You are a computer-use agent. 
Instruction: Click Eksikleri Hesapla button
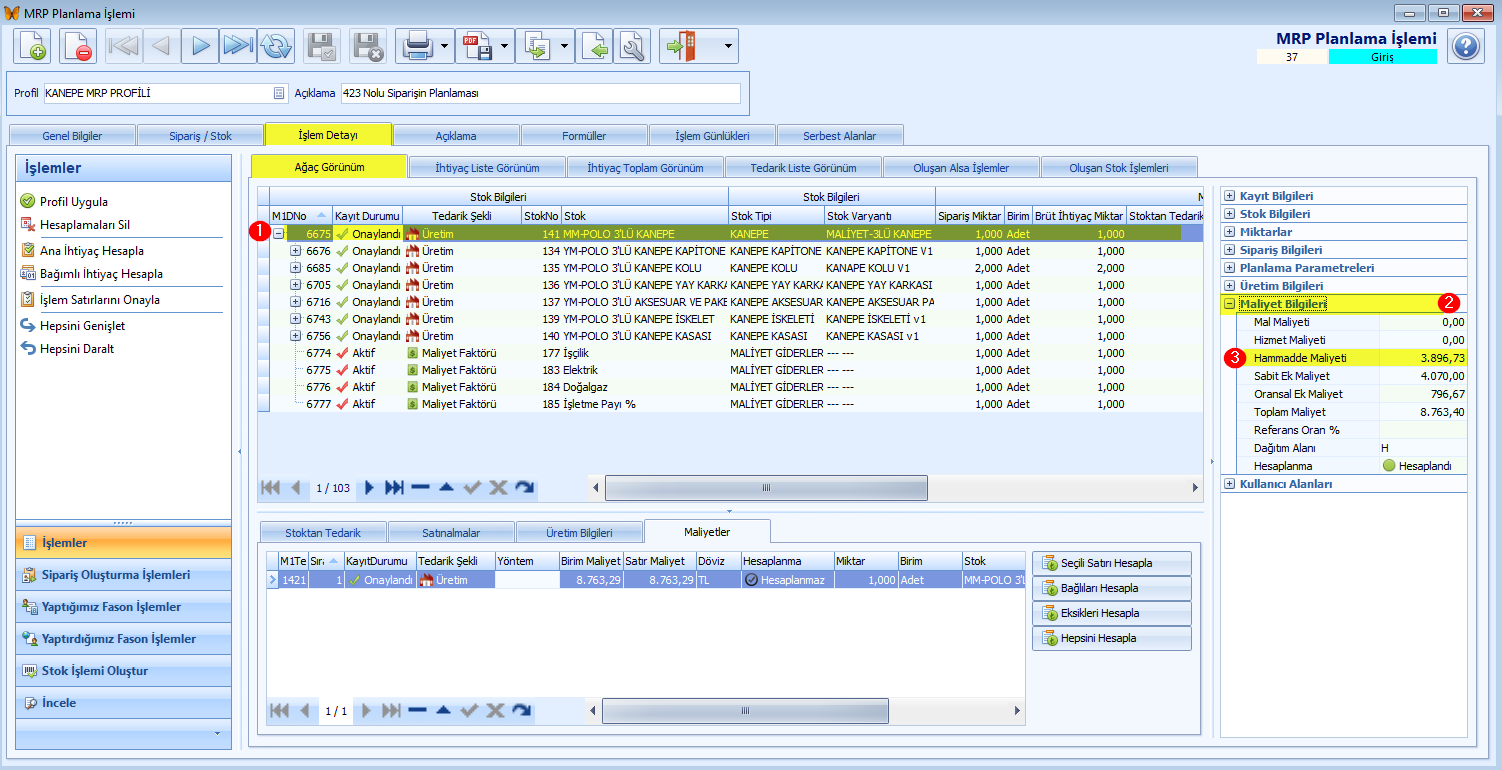[1112, 613]
